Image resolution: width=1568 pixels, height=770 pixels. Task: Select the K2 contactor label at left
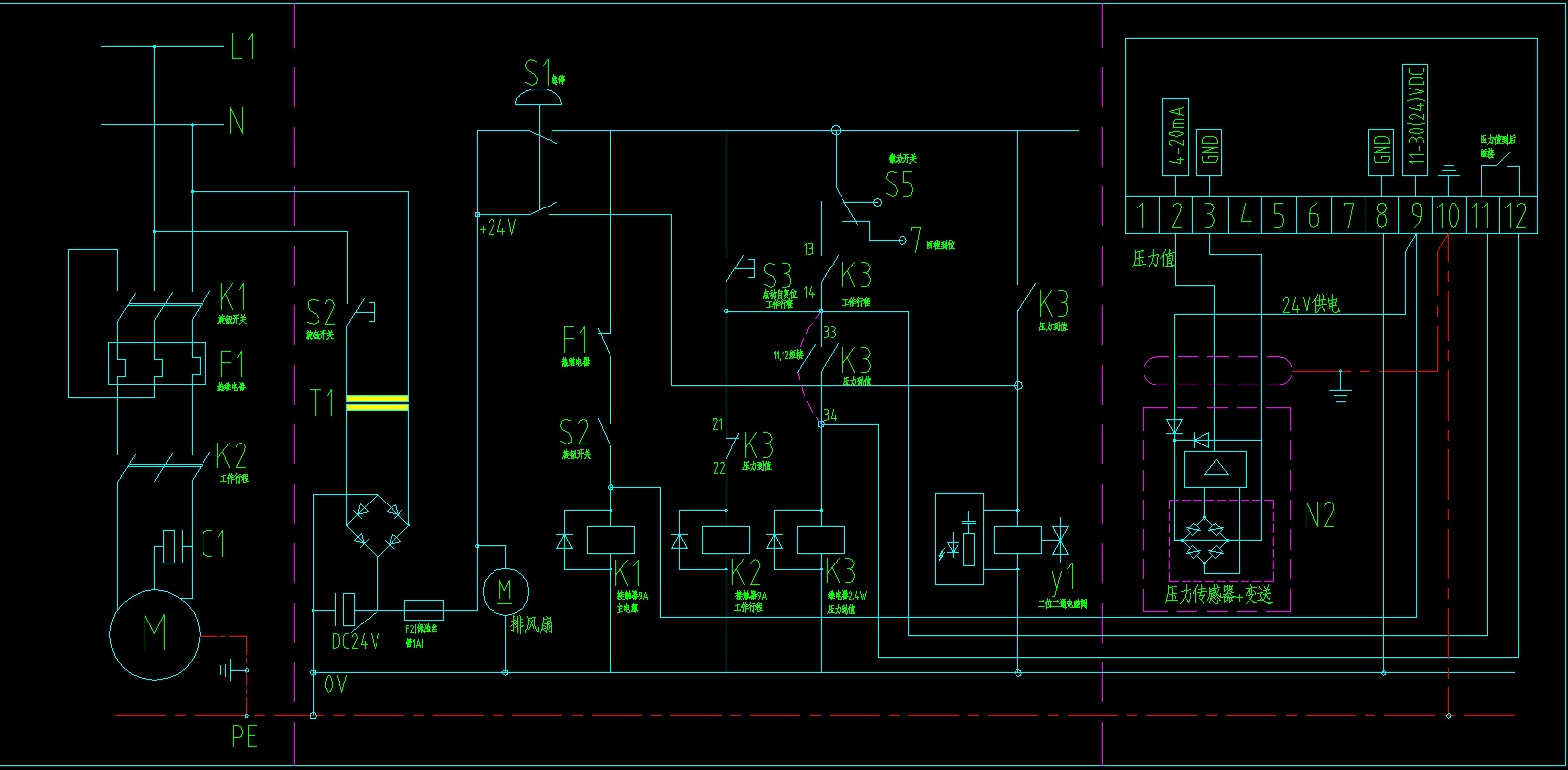232,456
